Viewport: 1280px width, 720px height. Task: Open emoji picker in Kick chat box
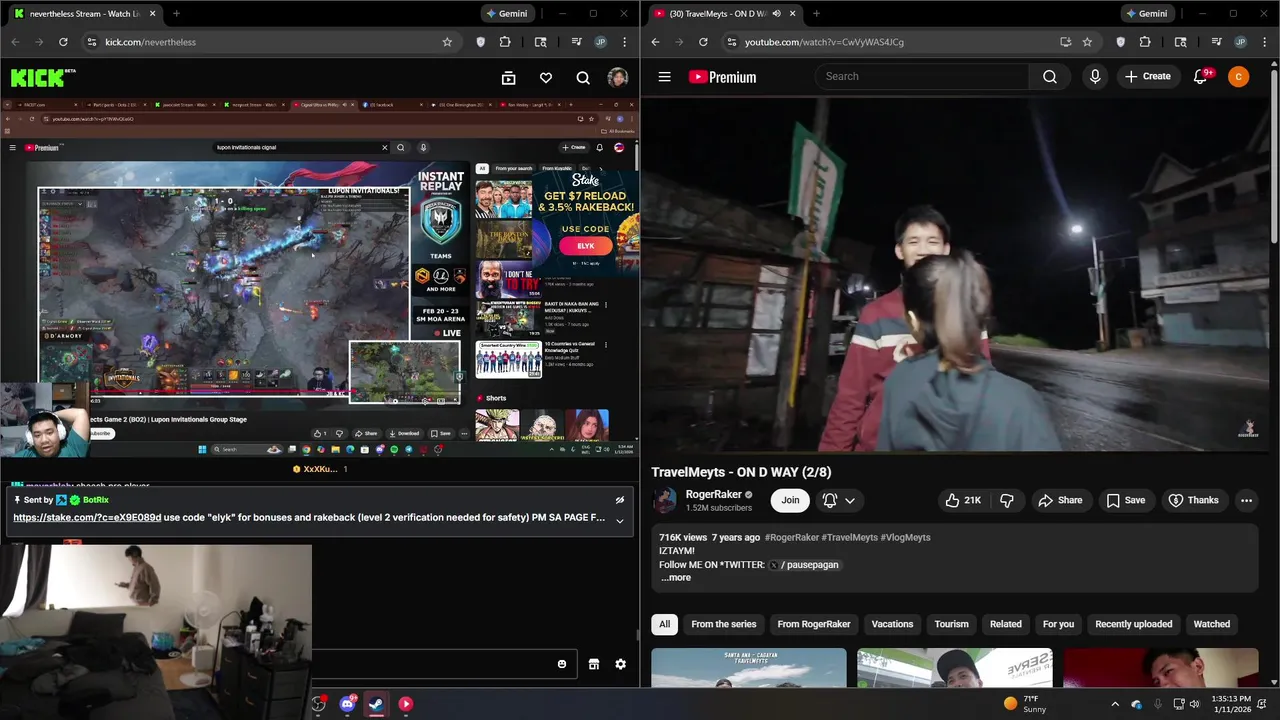[562, 664]
